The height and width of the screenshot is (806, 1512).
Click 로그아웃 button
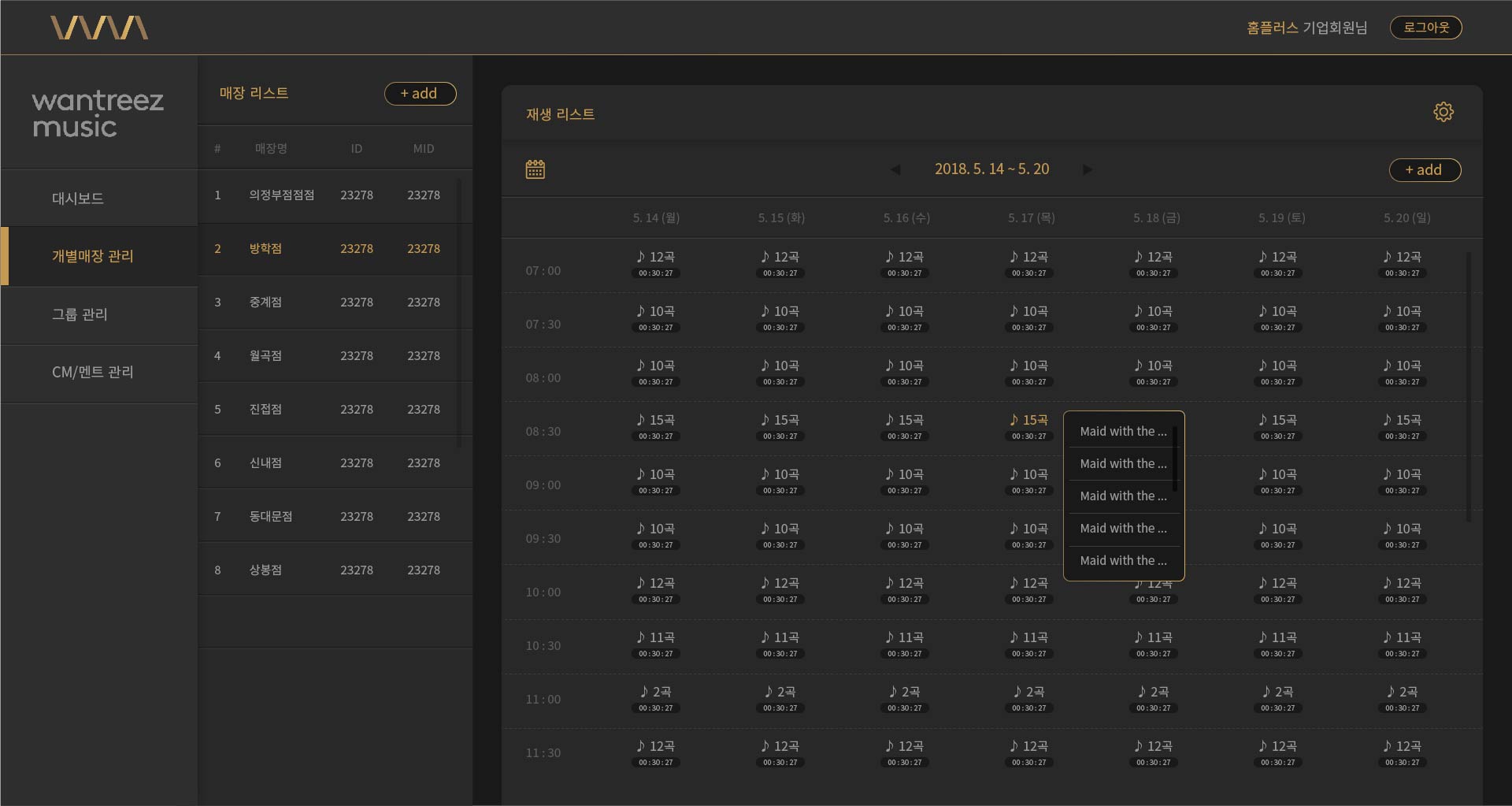pos(1425,28)
